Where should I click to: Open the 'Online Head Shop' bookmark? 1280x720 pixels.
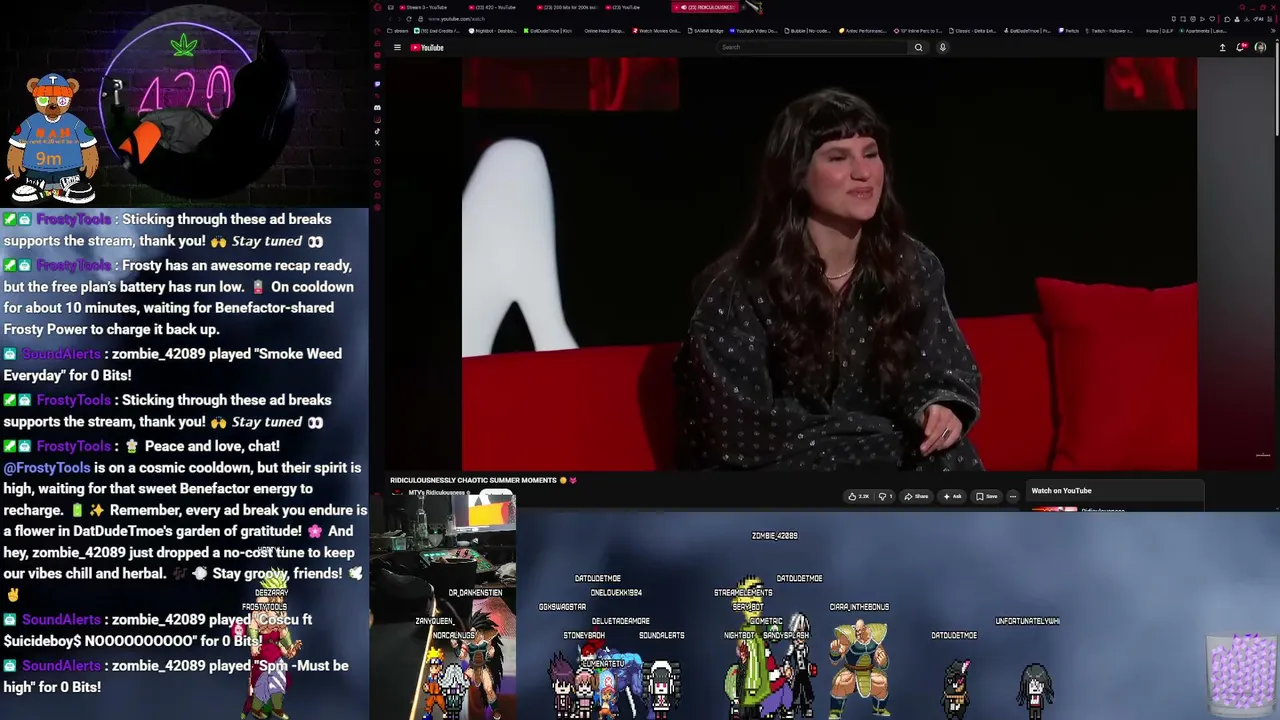(x=603, y=31)
